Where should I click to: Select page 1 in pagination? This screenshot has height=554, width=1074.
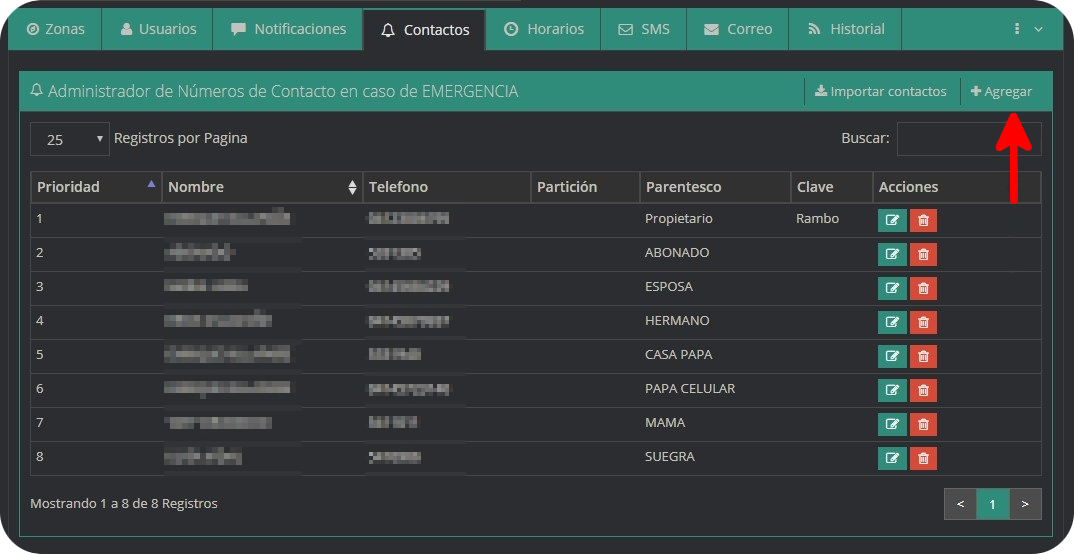(x=992, y=504)
